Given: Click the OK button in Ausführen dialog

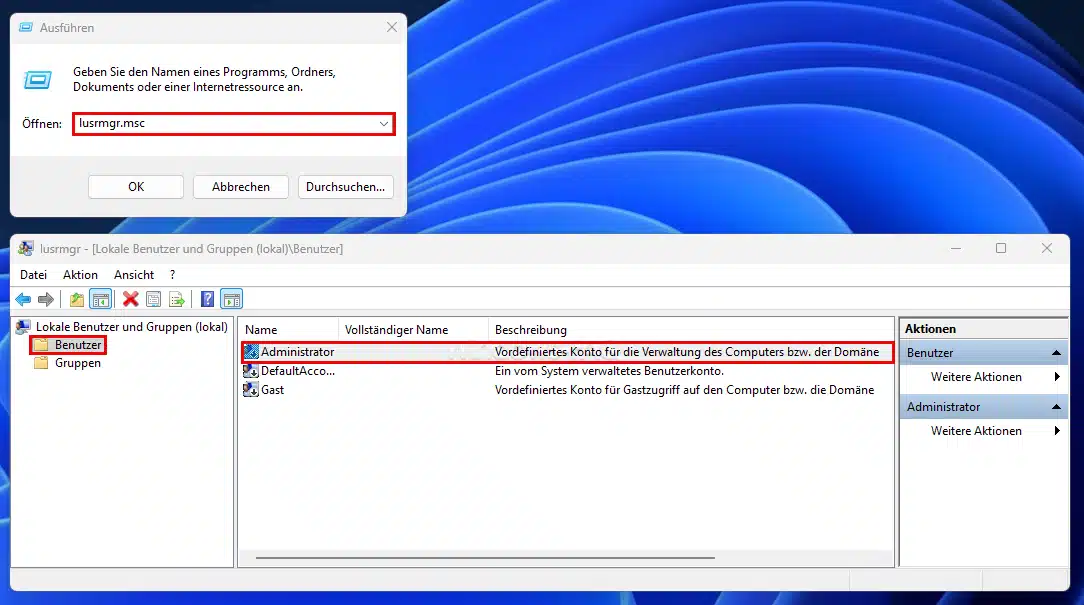Looking at the screenshot, I should [x=136, y=187].
